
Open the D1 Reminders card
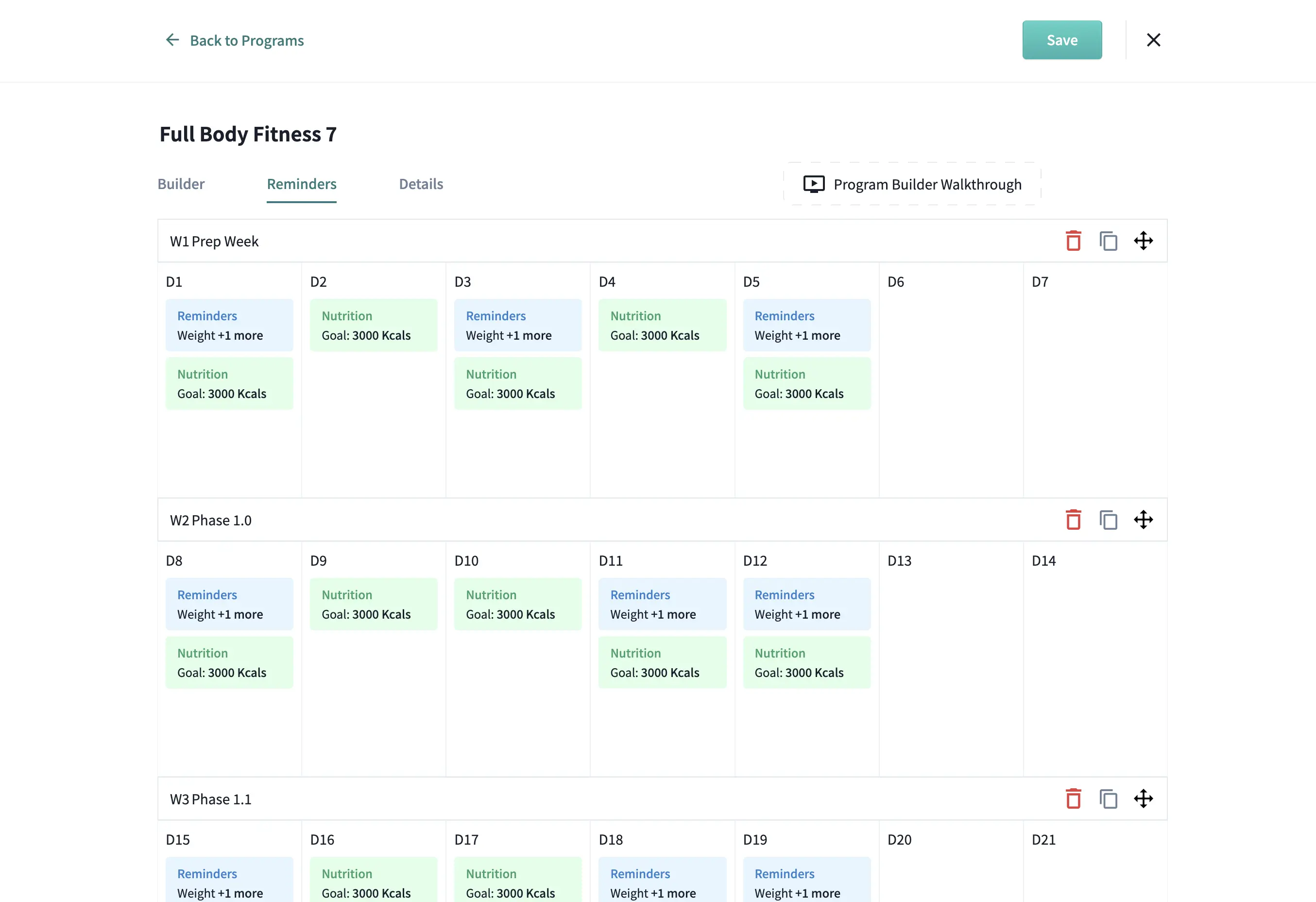point(229,325)
